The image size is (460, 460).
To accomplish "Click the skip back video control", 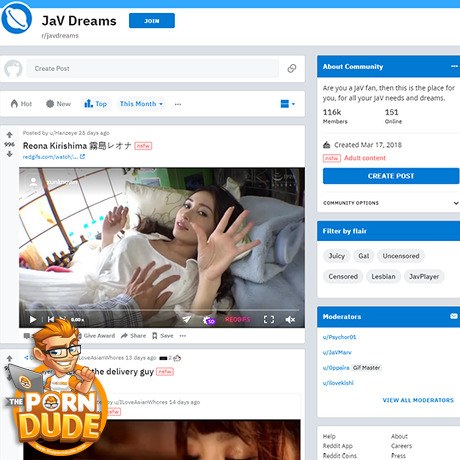I will 51,319.
